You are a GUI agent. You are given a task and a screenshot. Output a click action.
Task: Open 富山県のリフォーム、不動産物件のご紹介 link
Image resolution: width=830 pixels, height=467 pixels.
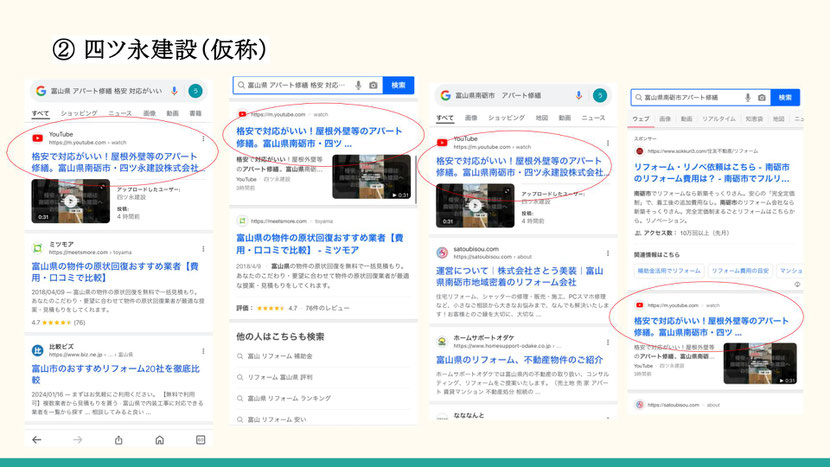519,360
